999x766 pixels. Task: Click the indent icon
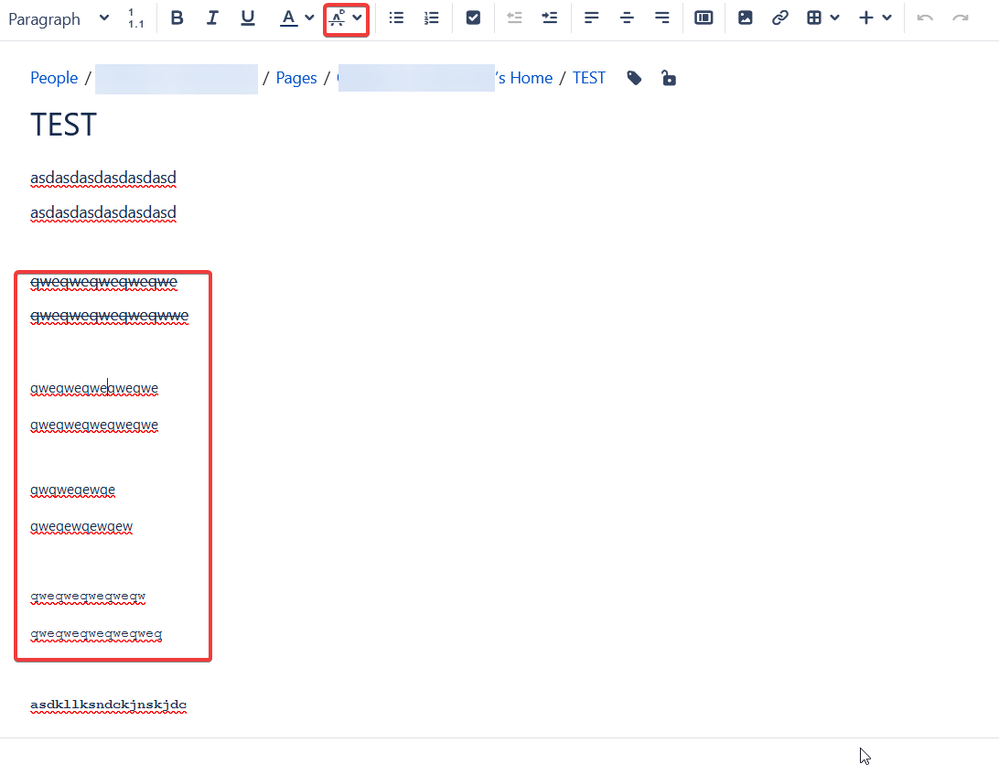[x=549, y=18]
